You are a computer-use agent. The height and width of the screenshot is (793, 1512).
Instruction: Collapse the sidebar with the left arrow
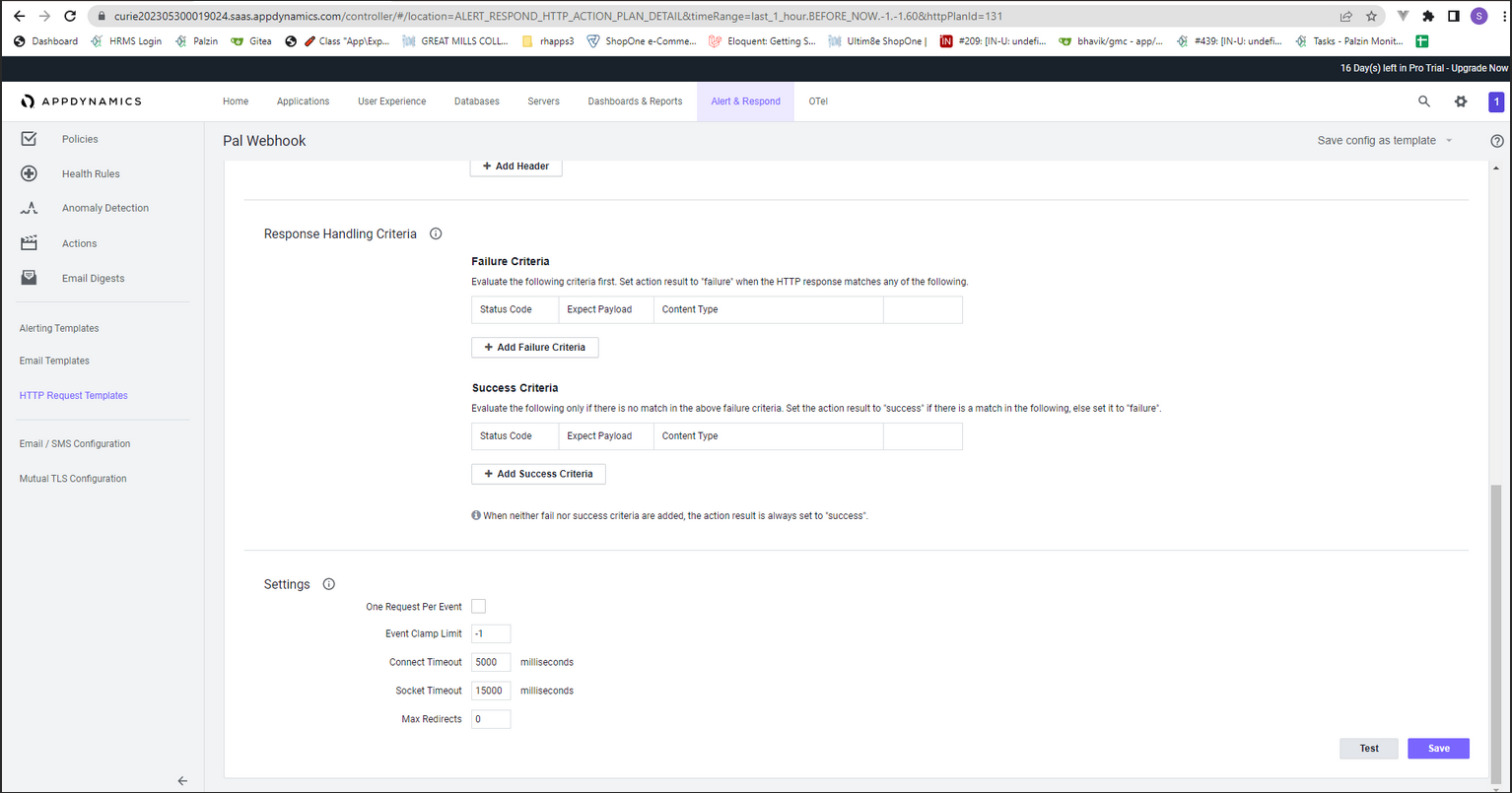click(182, 780)
